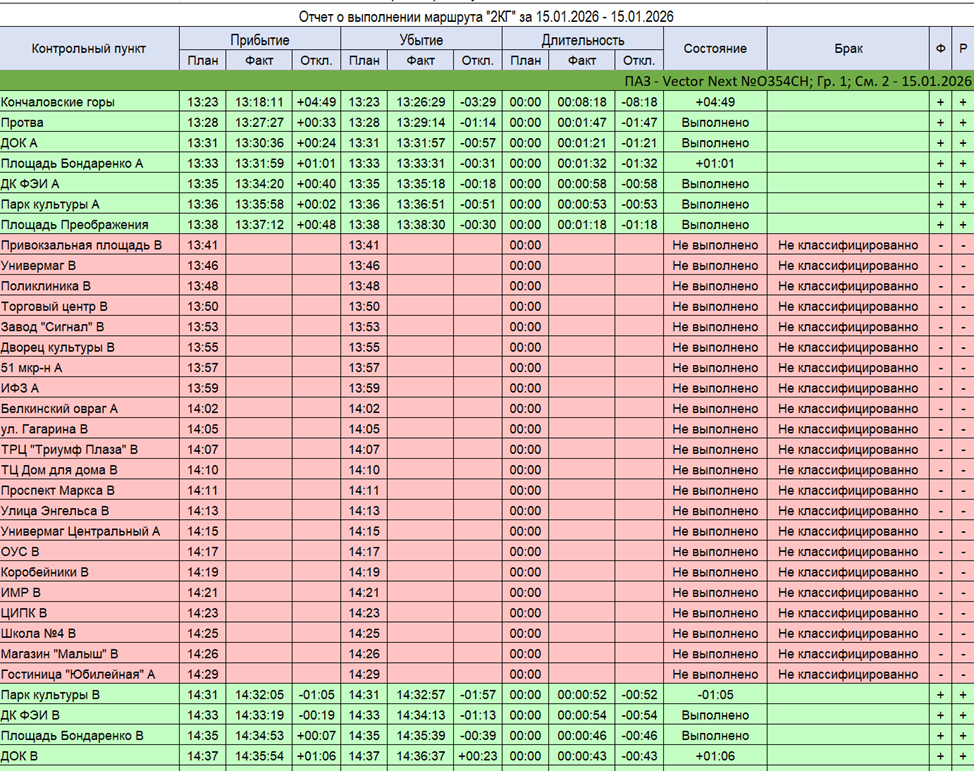Select the green ПАЗ Vector Next group row
Screen dimensions: 974x771
click(486, 81)
